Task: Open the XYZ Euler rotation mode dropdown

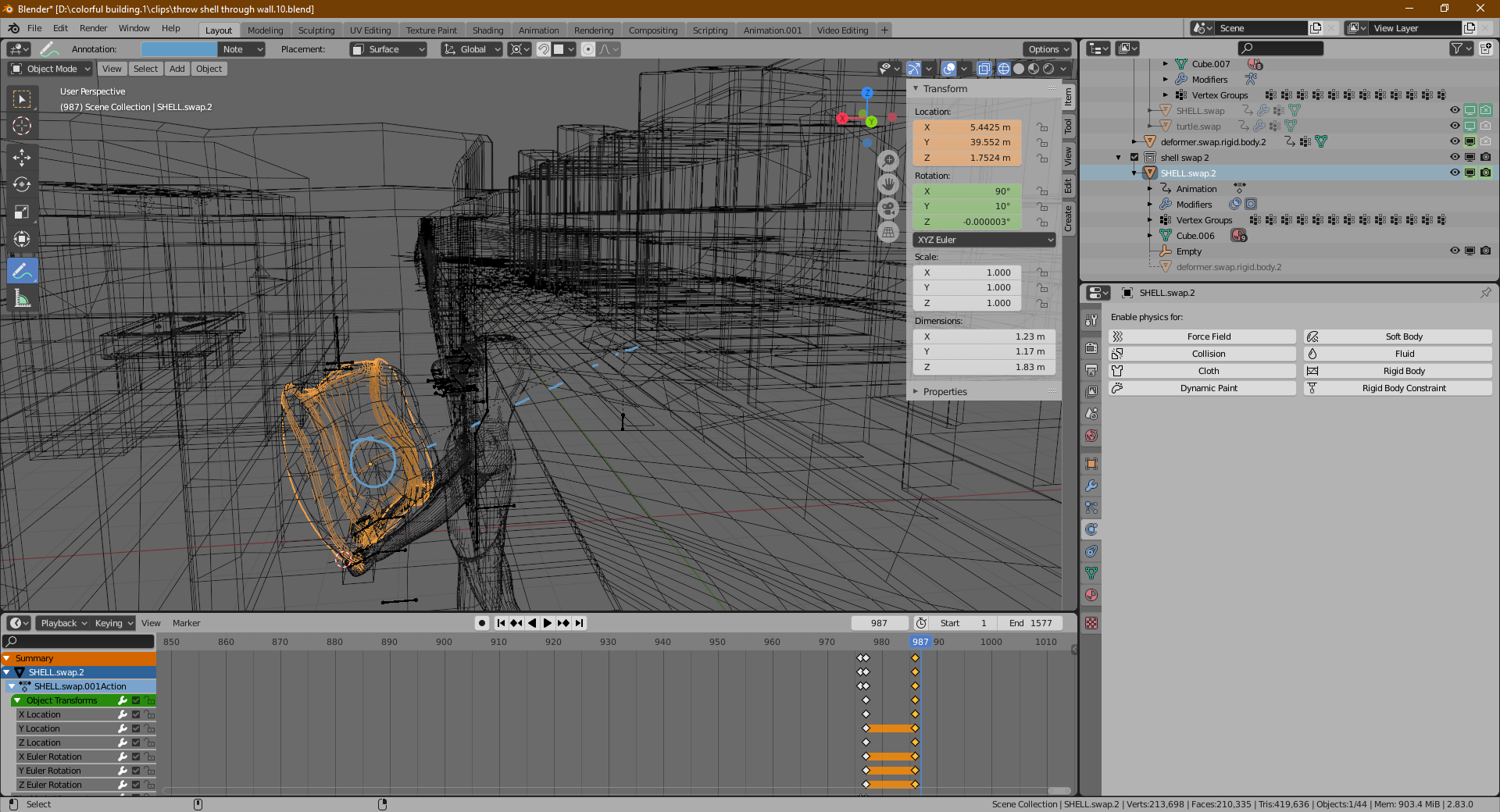Action: coord(984,240)
